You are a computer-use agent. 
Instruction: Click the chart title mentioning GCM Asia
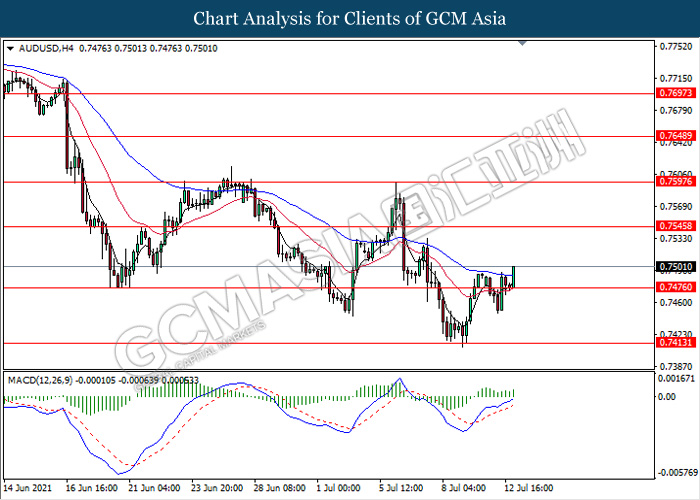[350, 18]
